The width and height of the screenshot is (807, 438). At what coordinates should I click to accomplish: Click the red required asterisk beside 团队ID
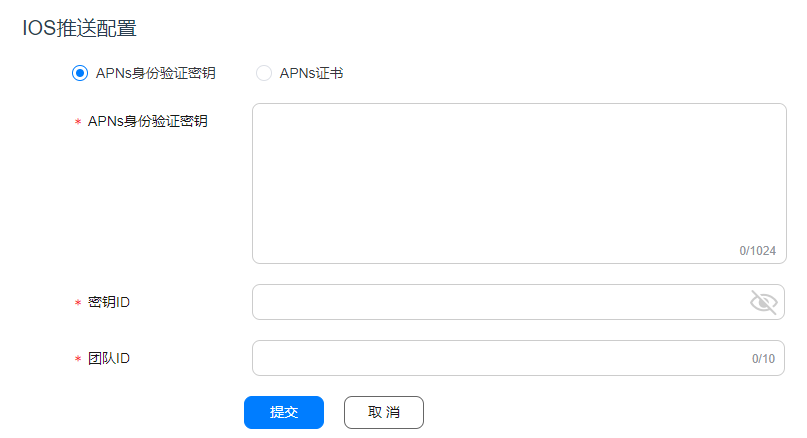click(78, 359)
